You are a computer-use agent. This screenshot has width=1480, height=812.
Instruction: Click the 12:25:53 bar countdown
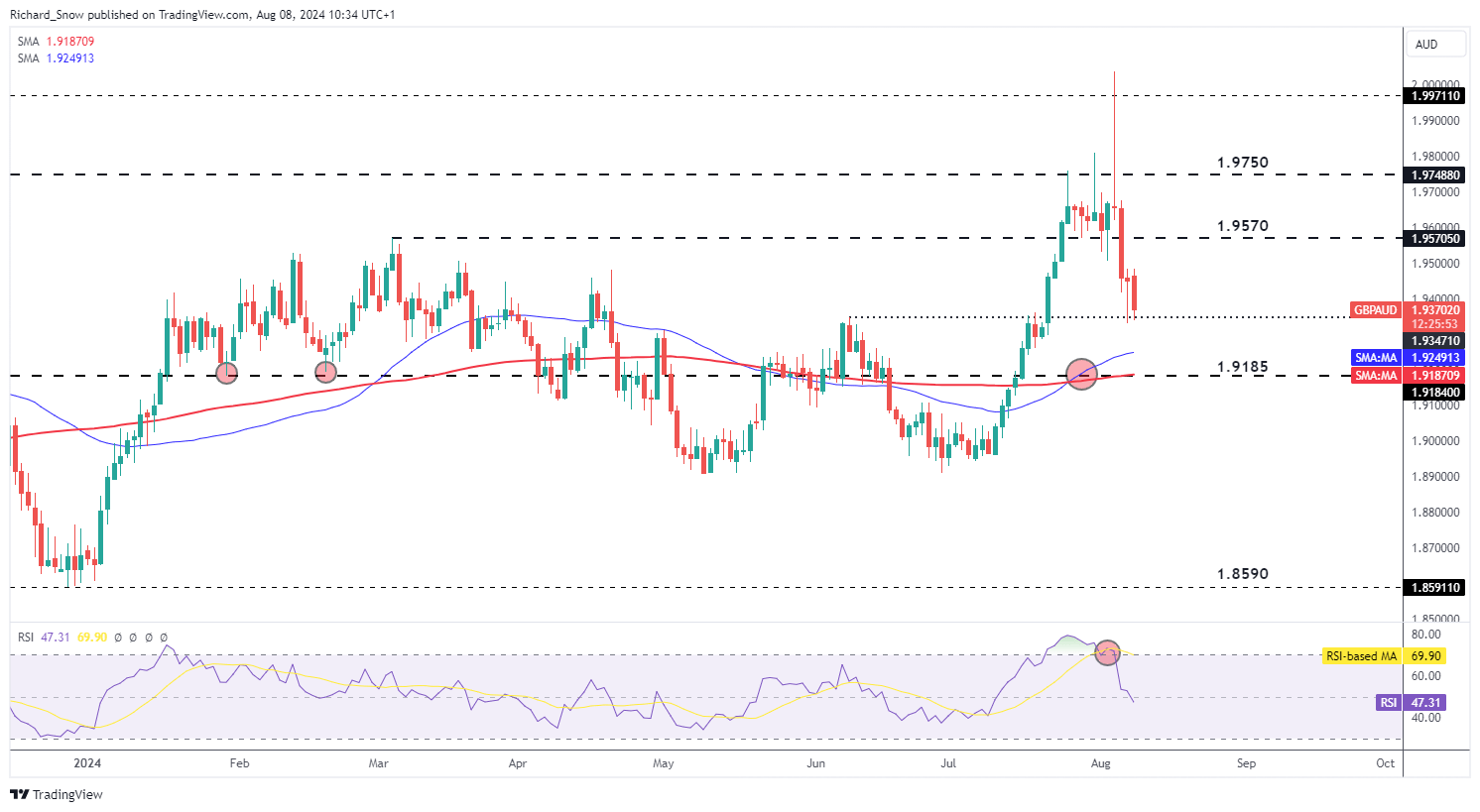pos(1435,324)
